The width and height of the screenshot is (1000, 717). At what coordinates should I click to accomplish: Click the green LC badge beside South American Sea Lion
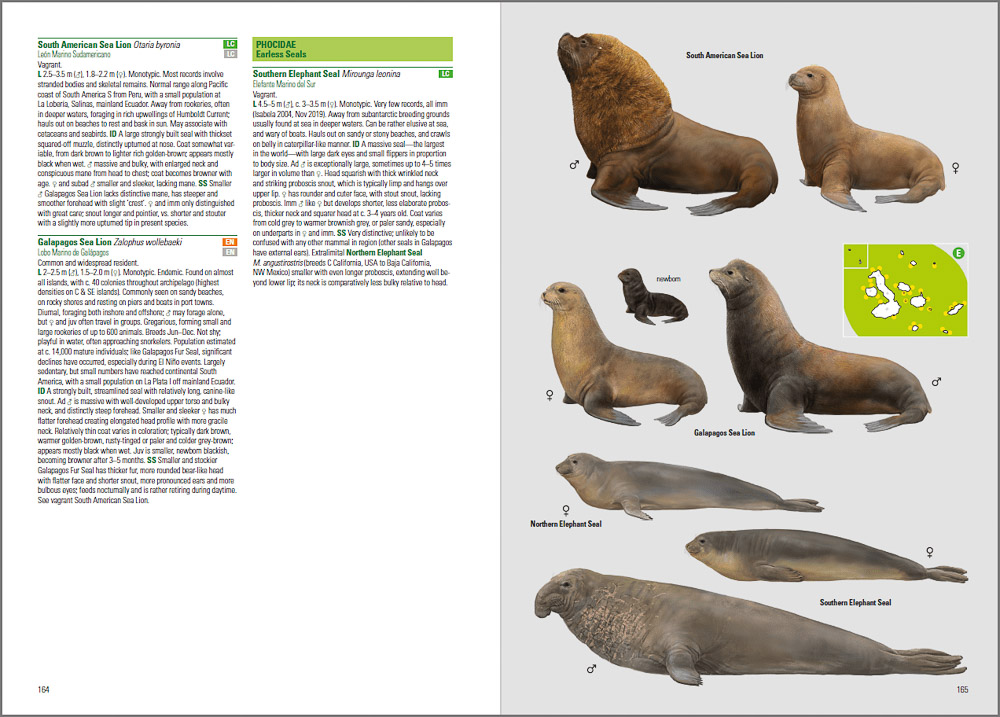click(230, 44)
